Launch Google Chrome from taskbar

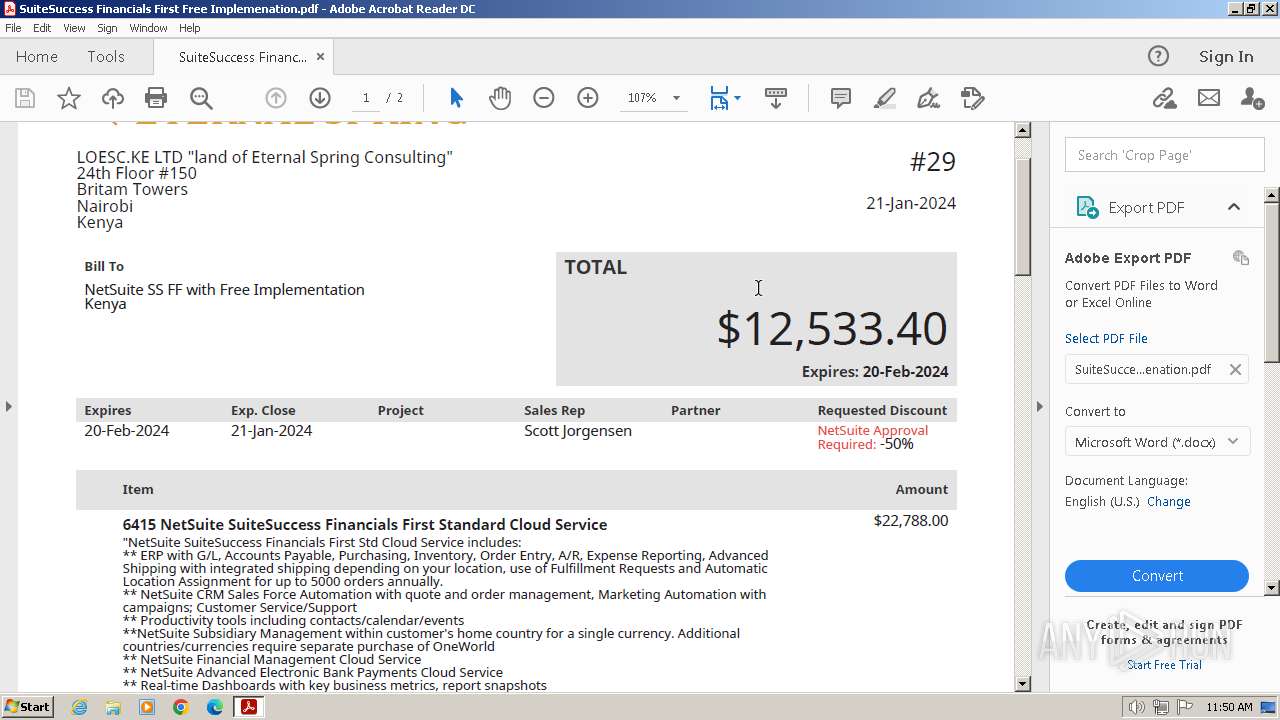tap(181, 707)
